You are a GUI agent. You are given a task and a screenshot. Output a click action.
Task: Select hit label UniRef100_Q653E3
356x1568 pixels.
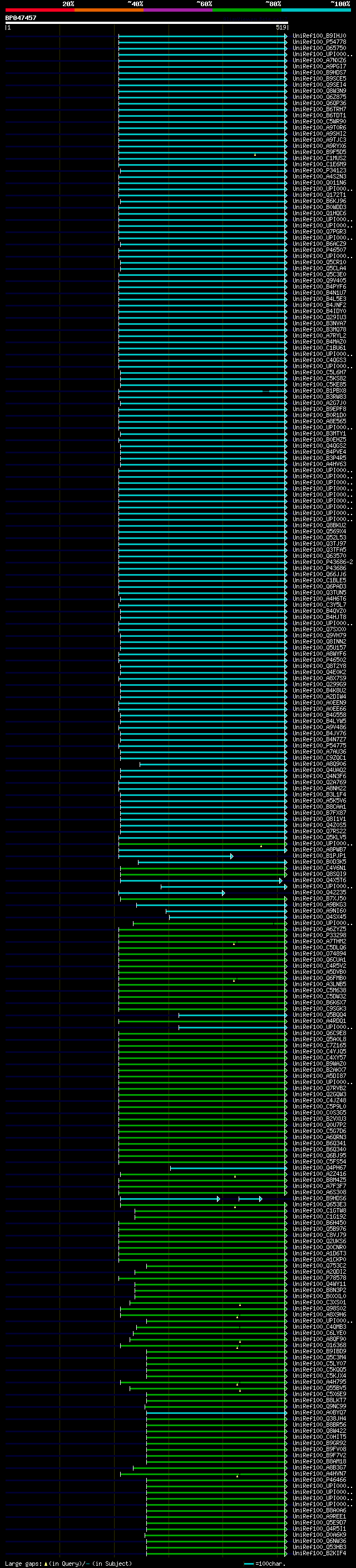coord(319,1204)
